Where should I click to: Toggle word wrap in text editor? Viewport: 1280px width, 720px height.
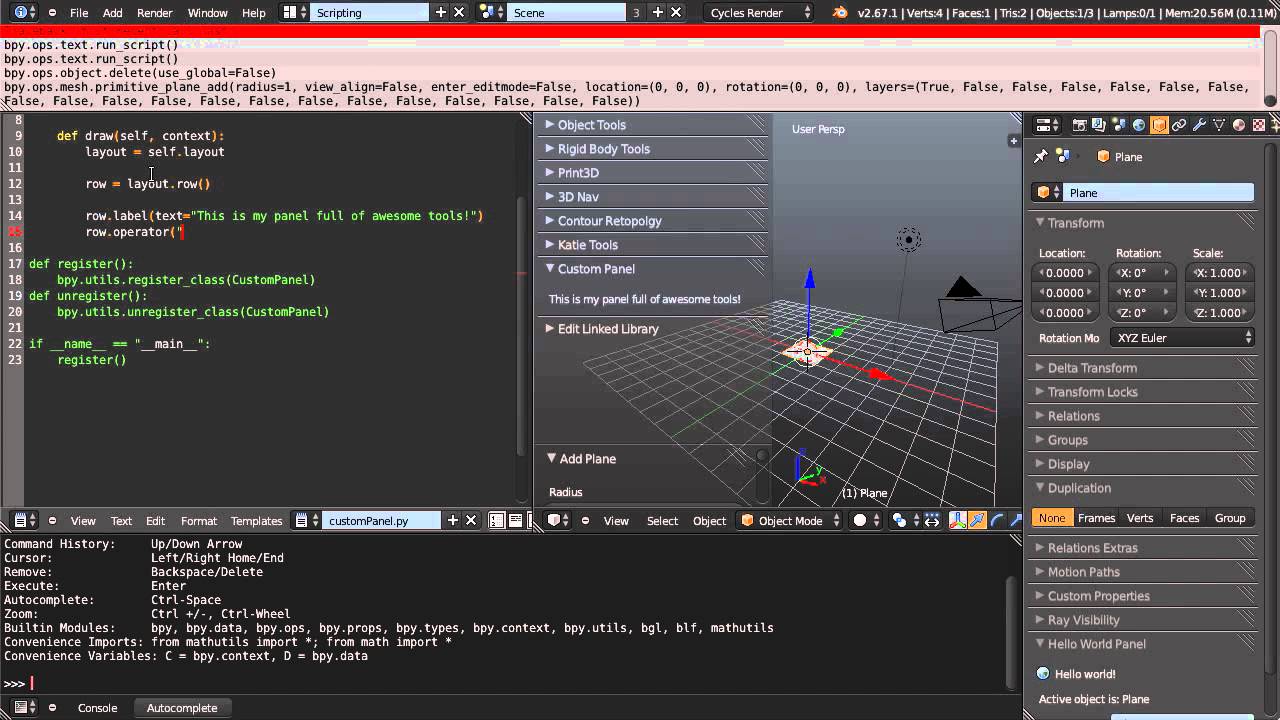click(515, 520)
